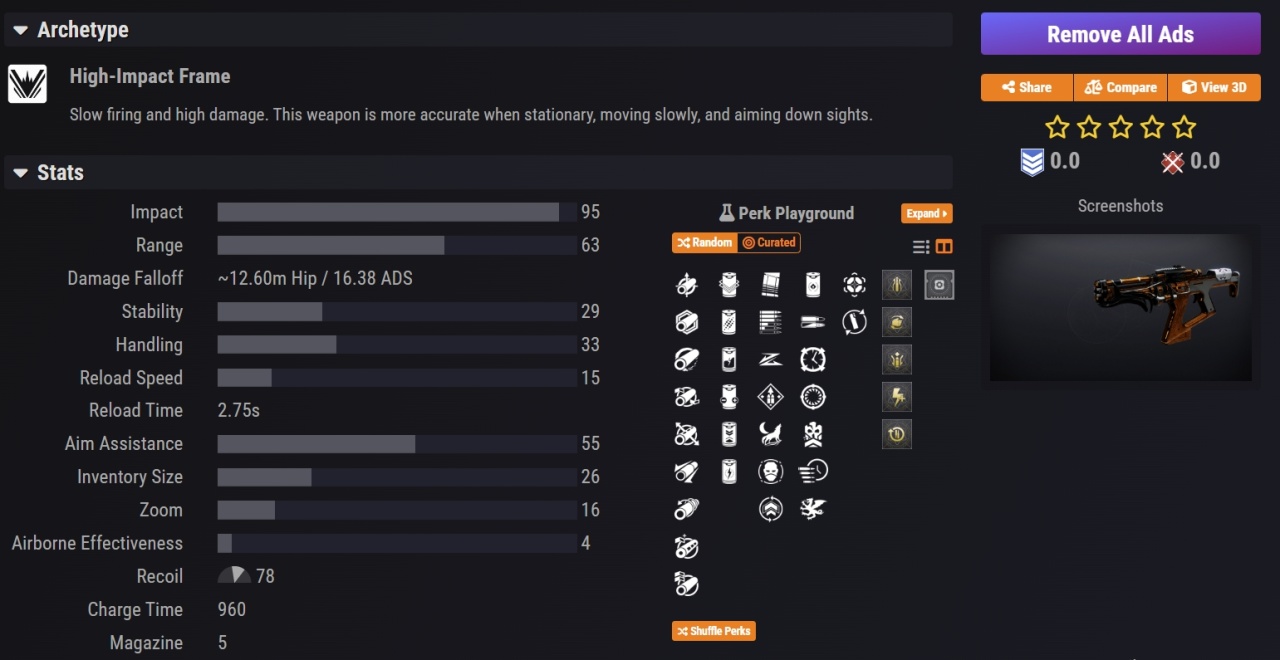The width and height of the screenshot is (1280, 660).
Task: Choose the dragon-shaped perk icon
Action: [x=812, y=509]
